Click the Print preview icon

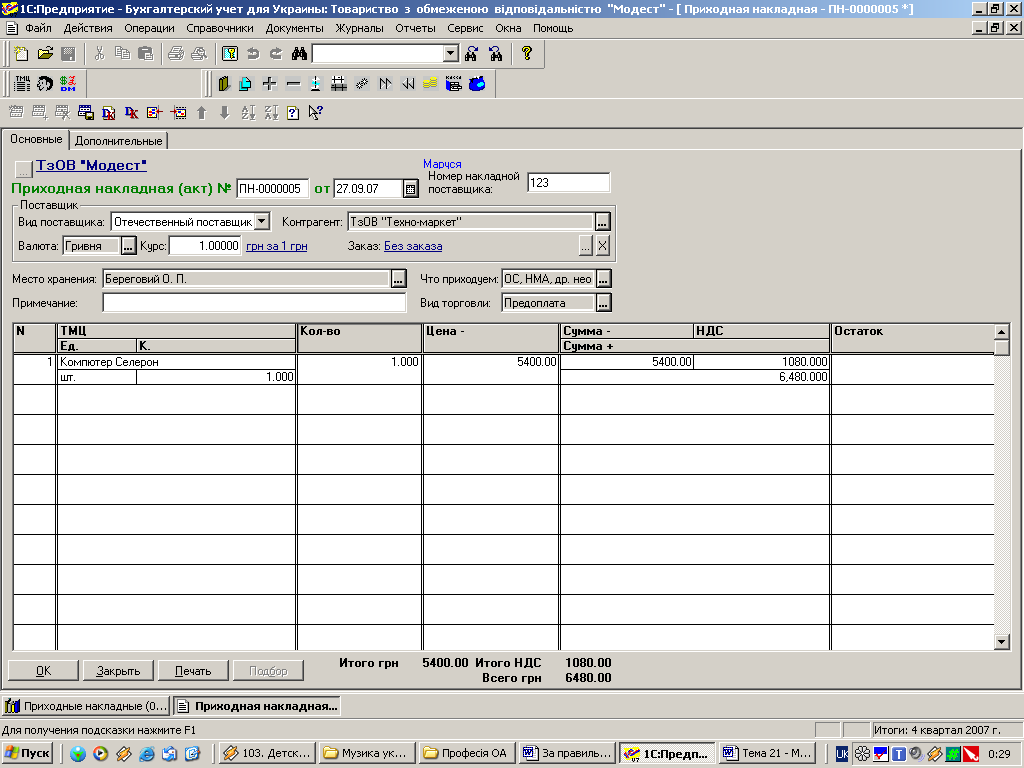point(199,54)
